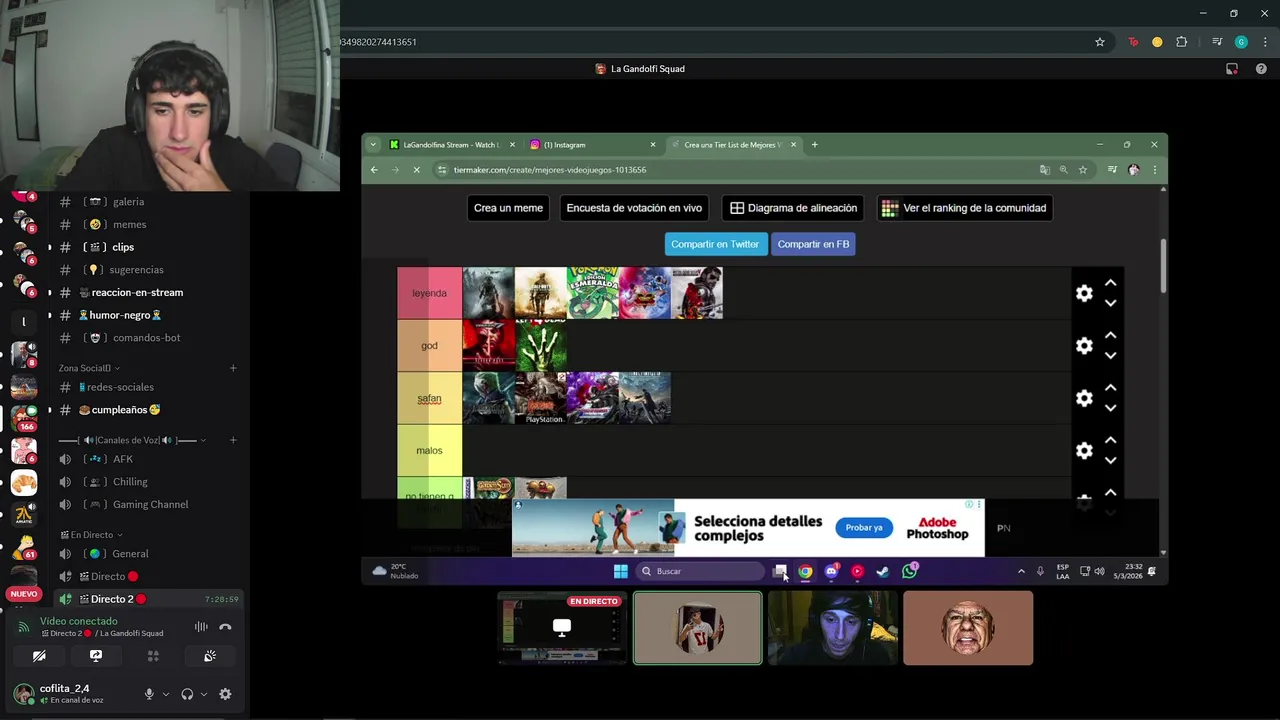Move malos tier up with arrow
This screenshot has height=720, width=1280.
pyautogui.click(x=1110, y=441)
